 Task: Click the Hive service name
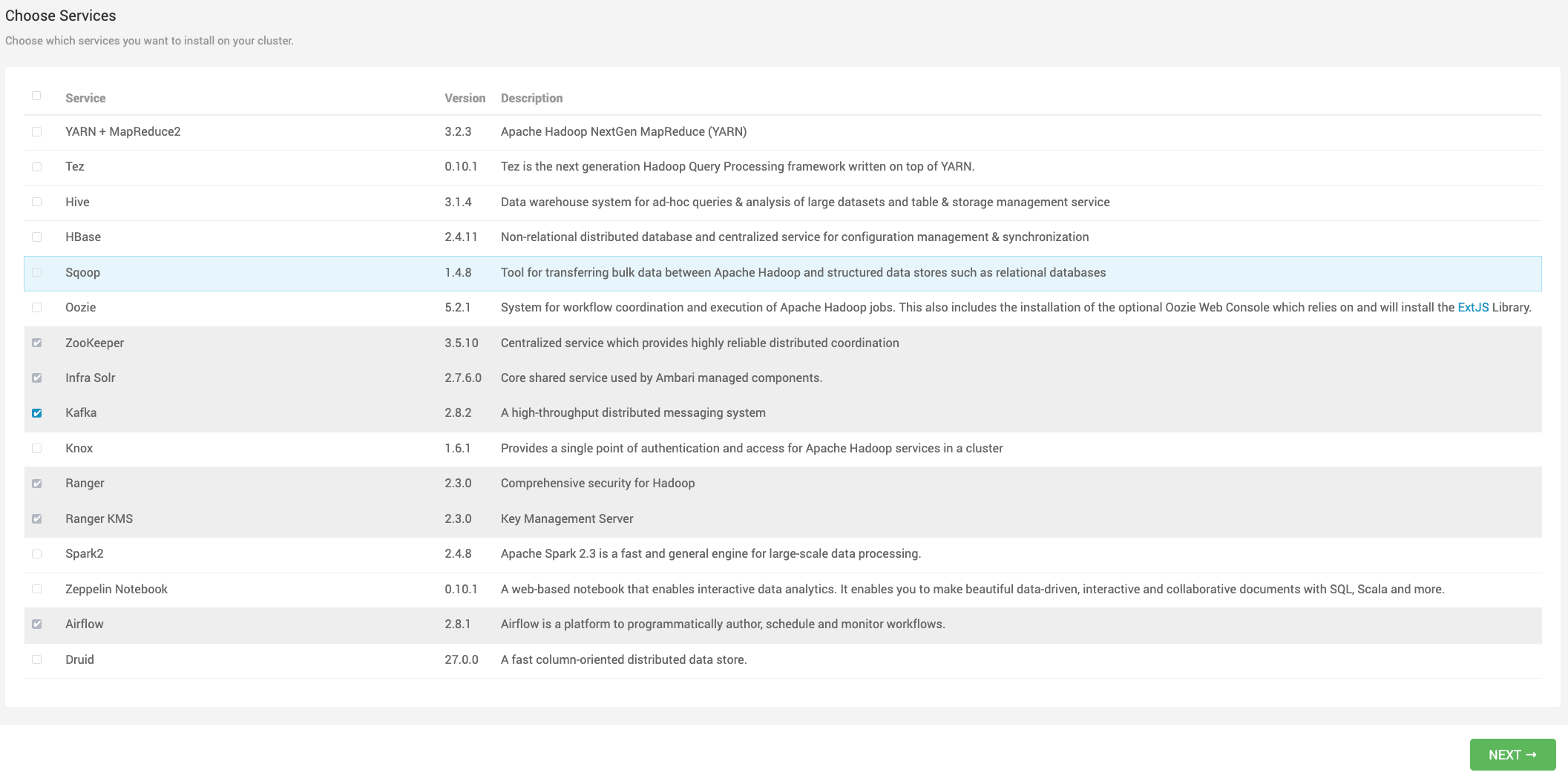(77, 202)
